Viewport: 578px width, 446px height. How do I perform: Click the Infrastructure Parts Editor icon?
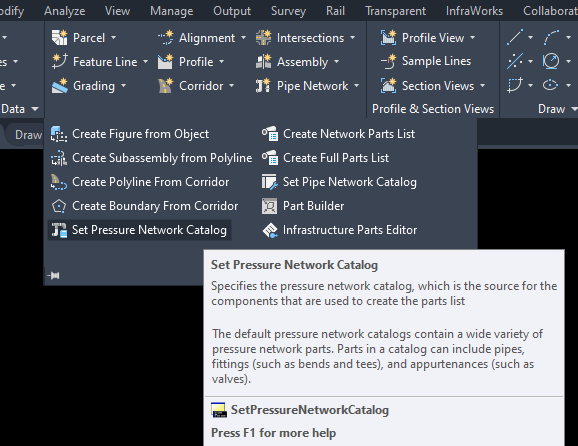[270, 230]
